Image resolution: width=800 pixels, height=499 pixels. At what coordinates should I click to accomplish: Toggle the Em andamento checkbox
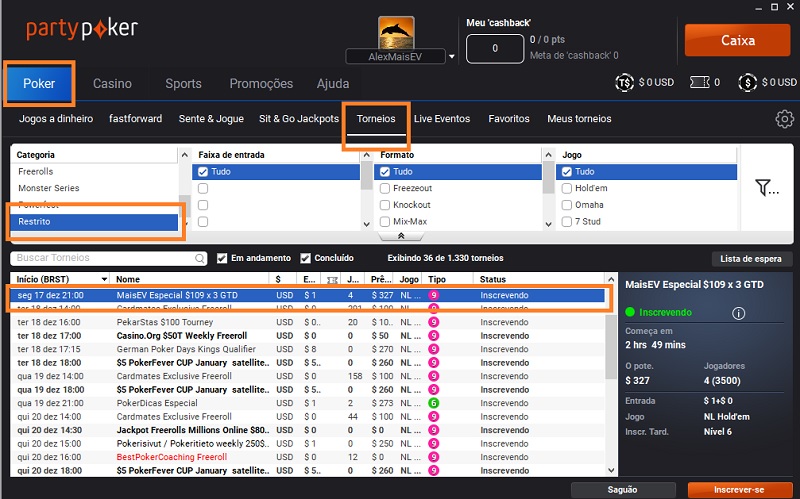pos(221,258)
